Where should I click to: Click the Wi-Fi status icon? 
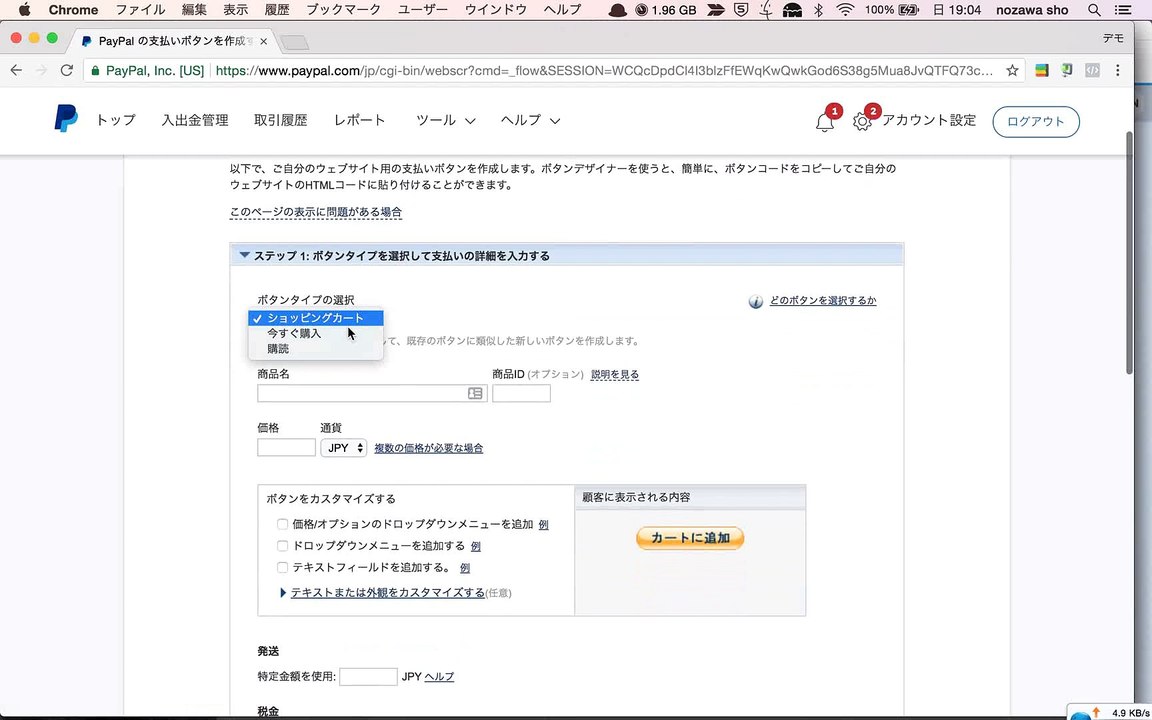846,10
